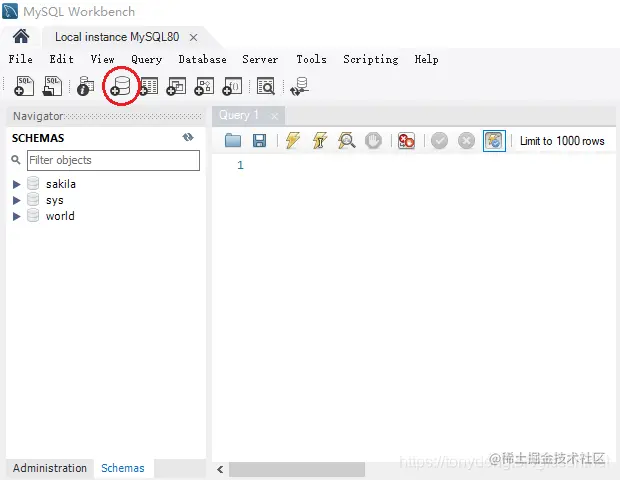Close the Query 1 tab
Screen dimensions: 620x480
[x=274, y=116]
